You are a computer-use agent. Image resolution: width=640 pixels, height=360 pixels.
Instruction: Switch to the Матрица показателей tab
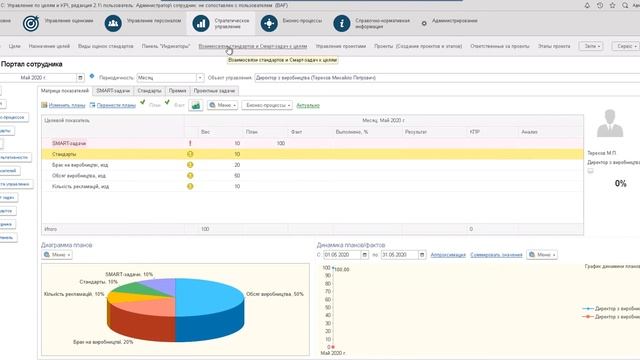pyautogui.click(x=65, y=91)
